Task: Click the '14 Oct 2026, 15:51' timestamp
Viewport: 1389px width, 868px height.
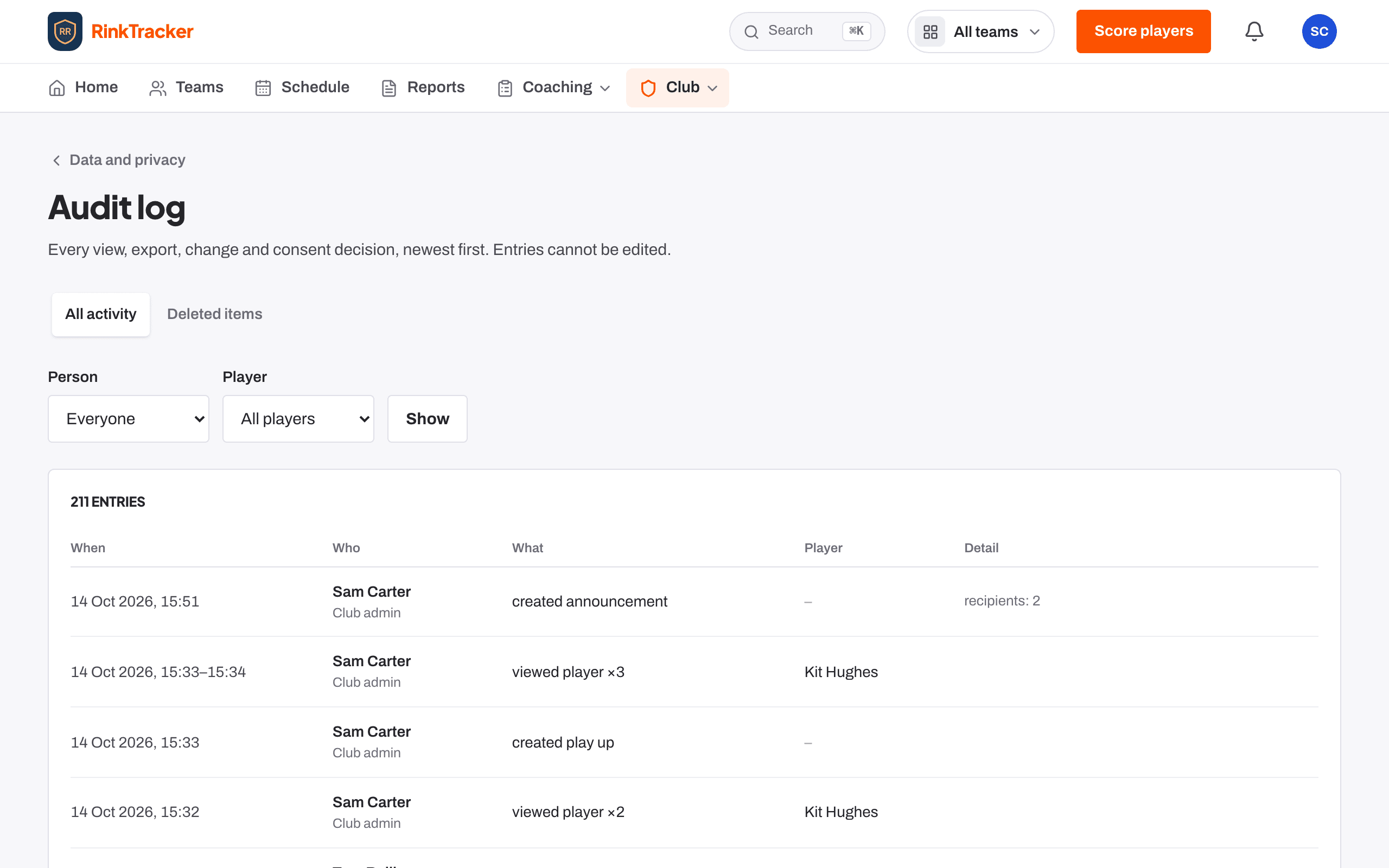Action: (135, 601)
